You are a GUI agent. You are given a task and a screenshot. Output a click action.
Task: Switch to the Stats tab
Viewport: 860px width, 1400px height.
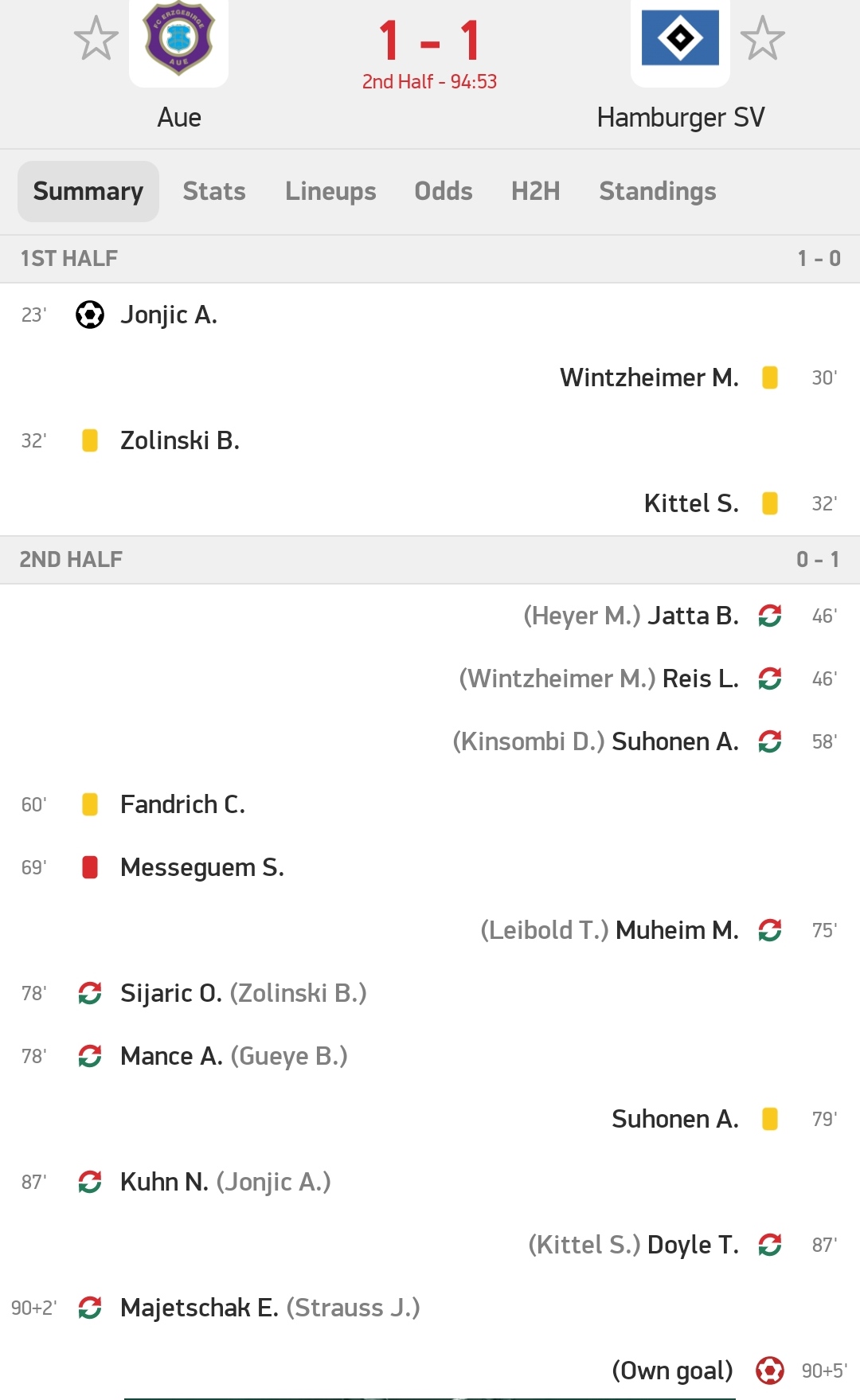point(214,191)
